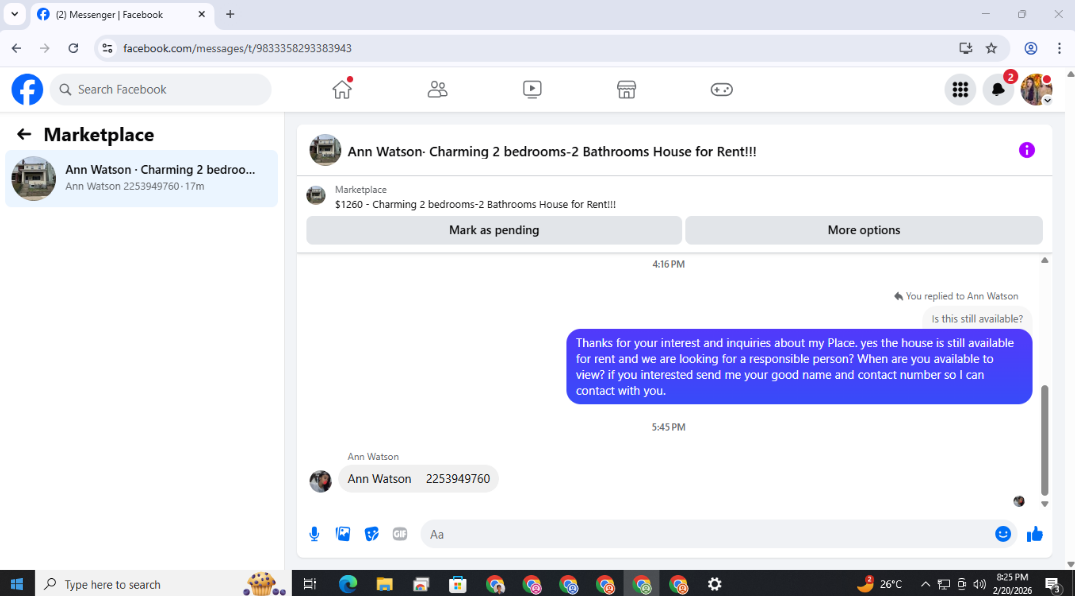
Task: Attach a file using the photo icon
Action: [343, 534]
